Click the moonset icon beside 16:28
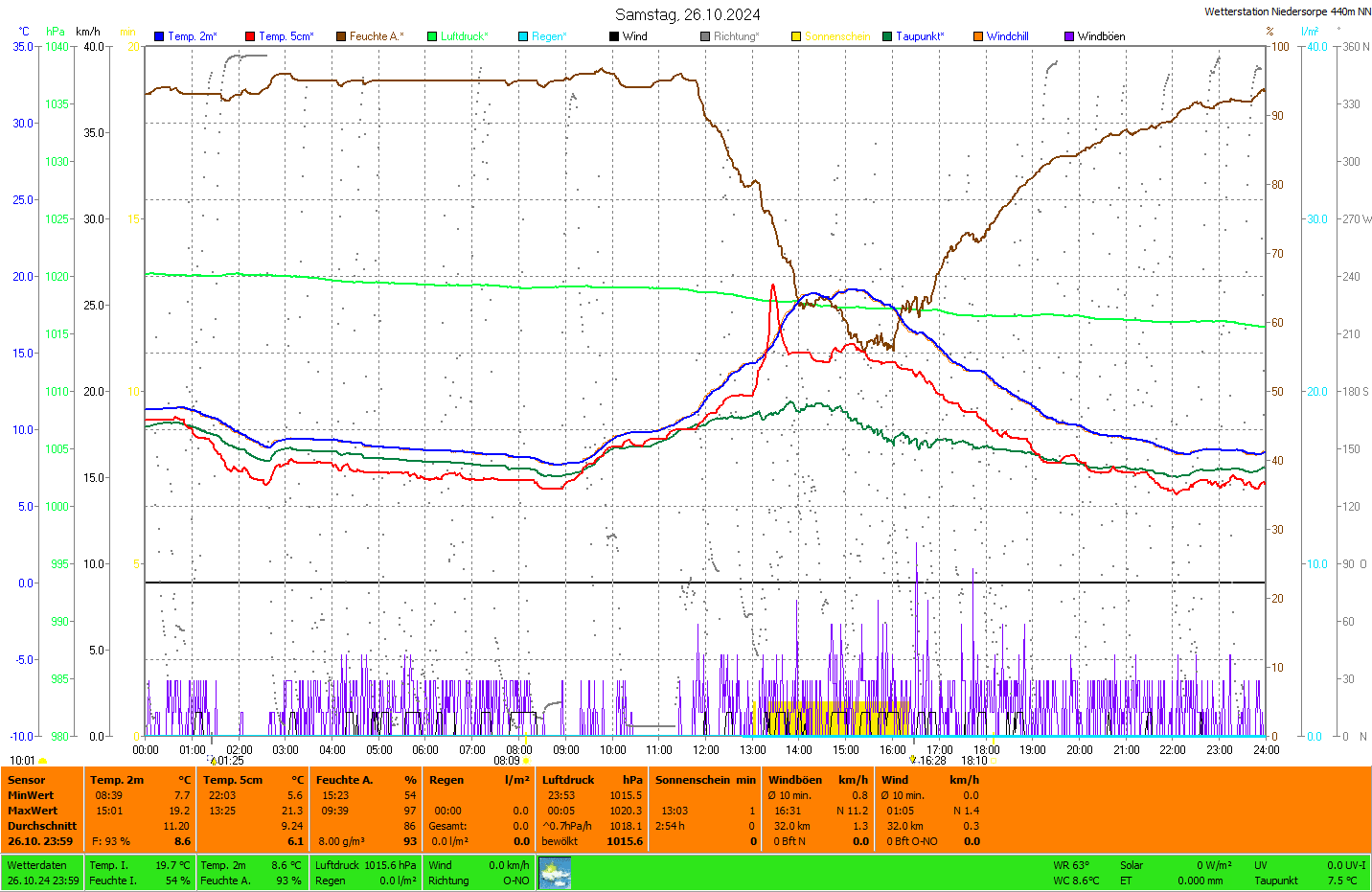The height and width of the screenshot is (892, 1372). 913,760
